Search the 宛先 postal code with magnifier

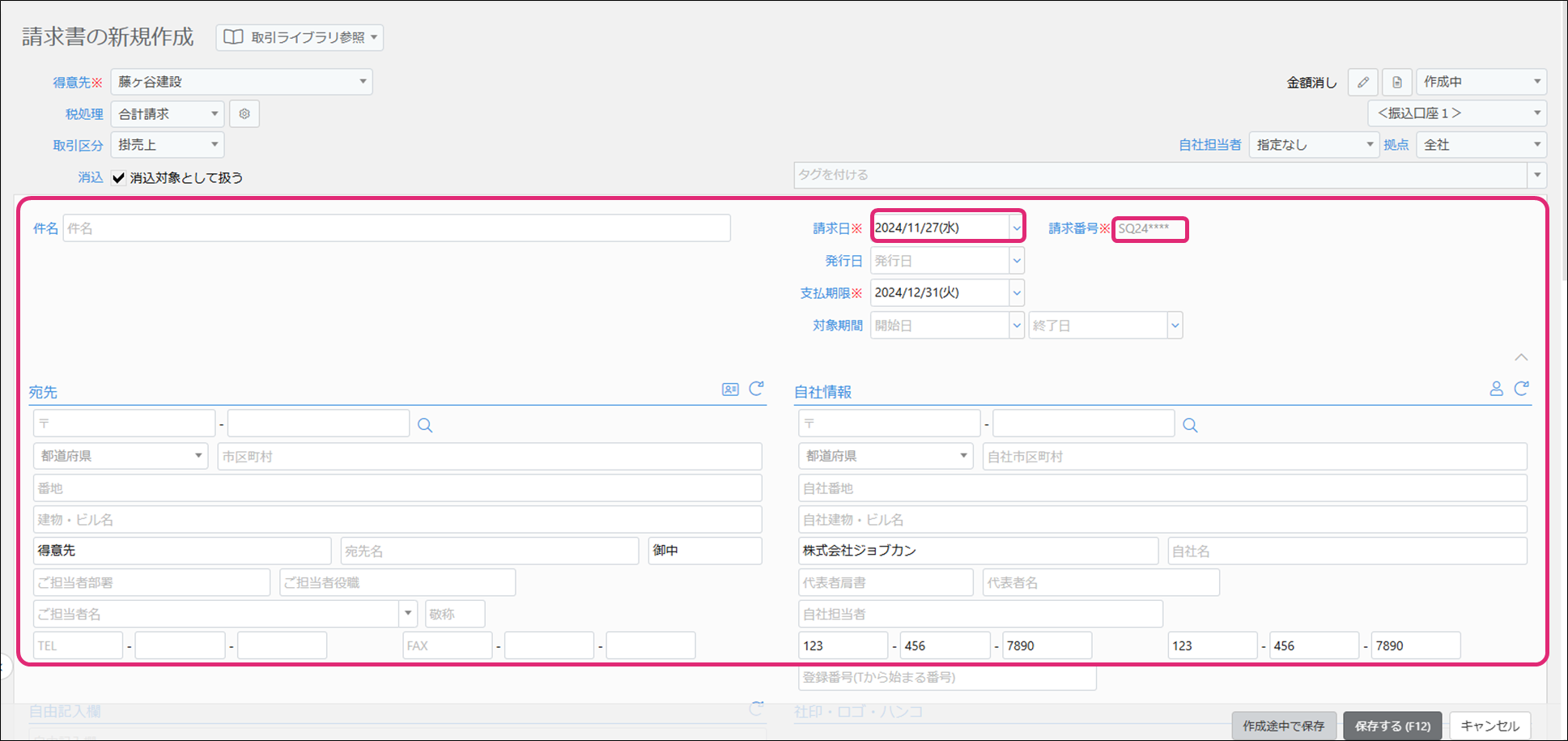(x=425, y=425)
